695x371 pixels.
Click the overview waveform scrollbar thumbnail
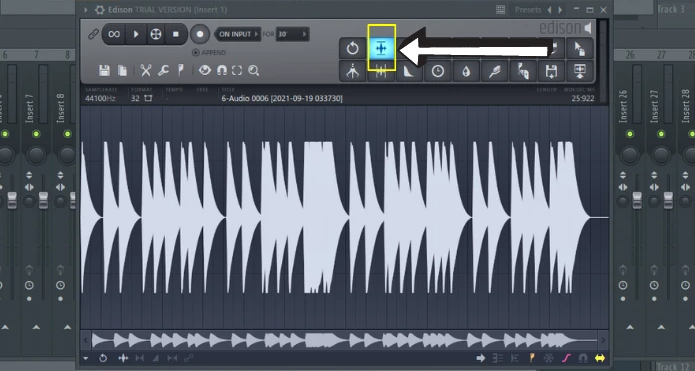[x=344, y=340]
